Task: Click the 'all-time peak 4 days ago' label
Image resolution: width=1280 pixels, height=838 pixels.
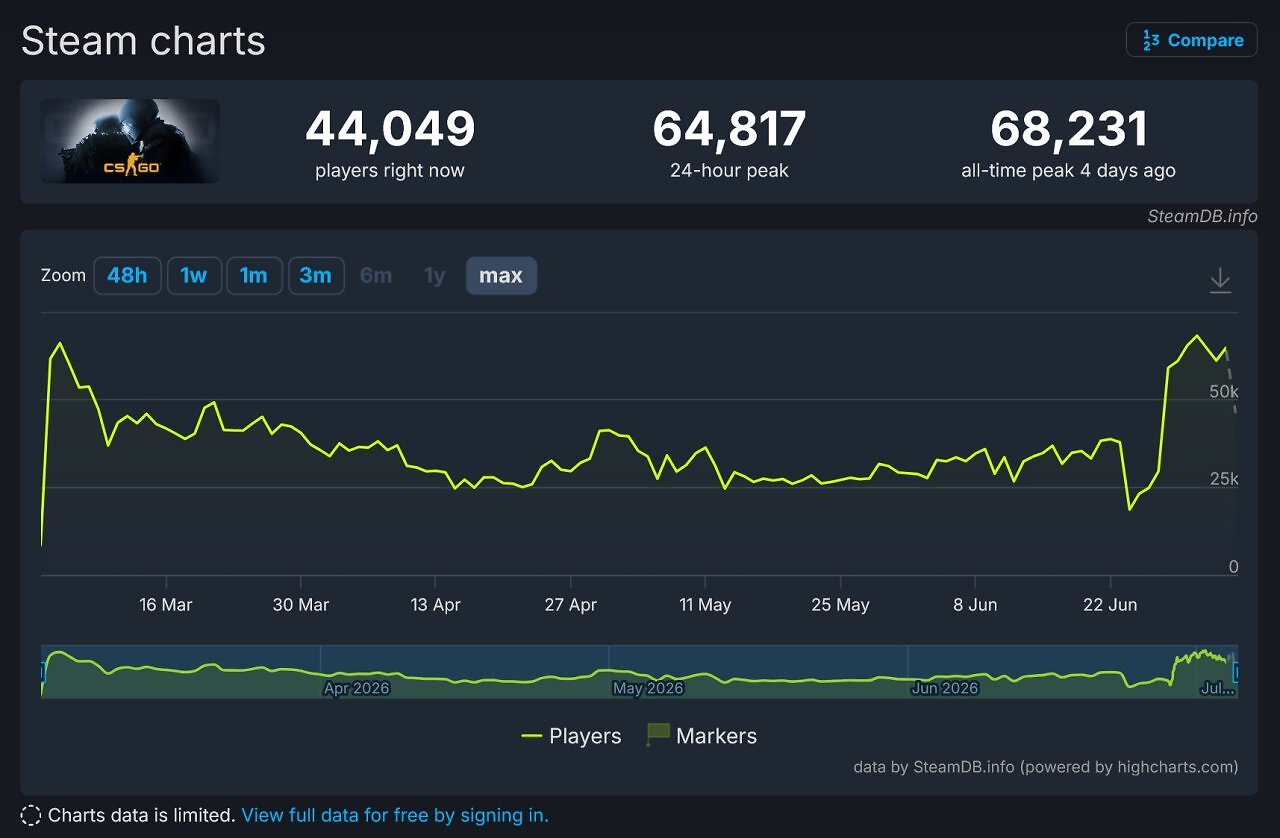Action: [1069, 170]
